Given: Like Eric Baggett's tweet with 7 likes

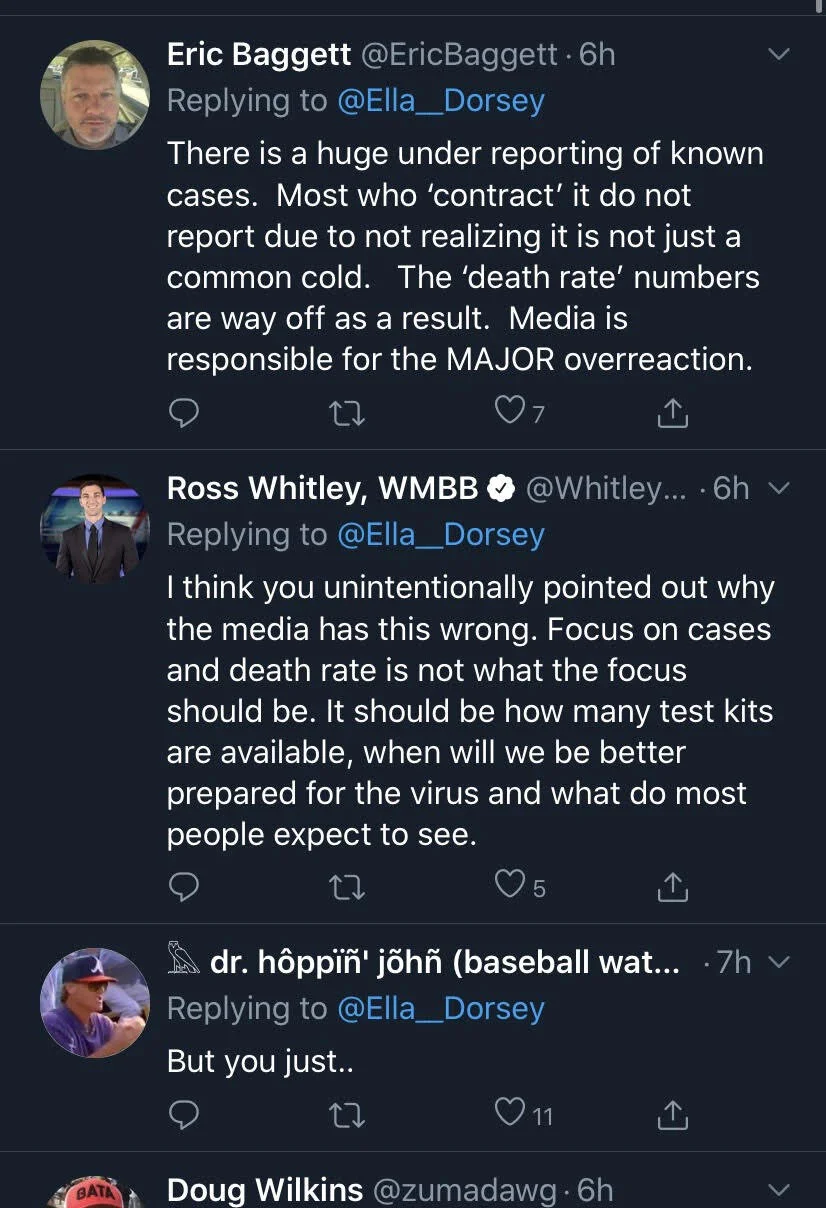Looking at the screenshot, I should (x=521, y=411).
